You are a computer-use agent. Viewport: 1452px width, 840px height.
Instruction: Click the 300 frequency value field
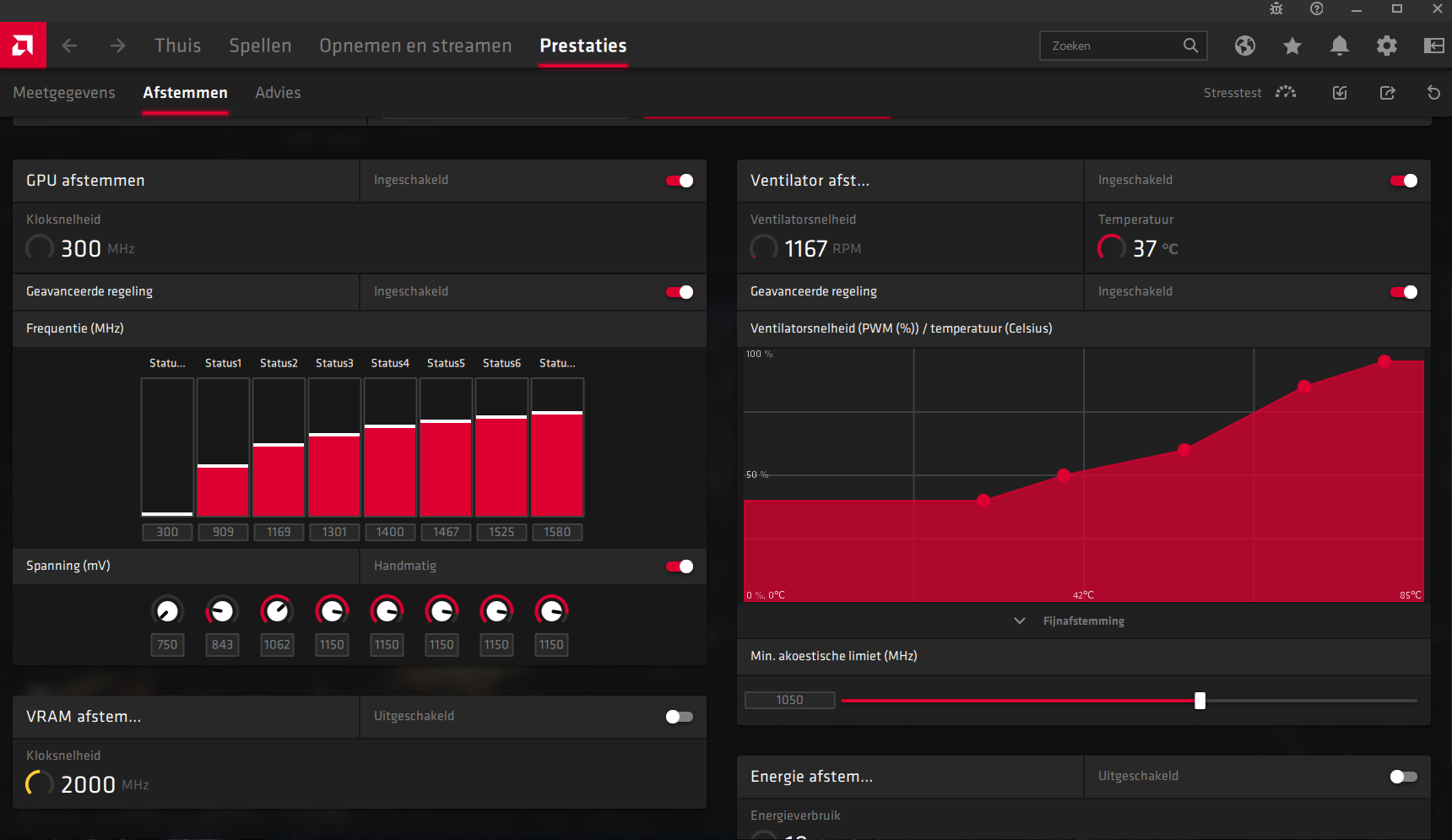point(167,532)
